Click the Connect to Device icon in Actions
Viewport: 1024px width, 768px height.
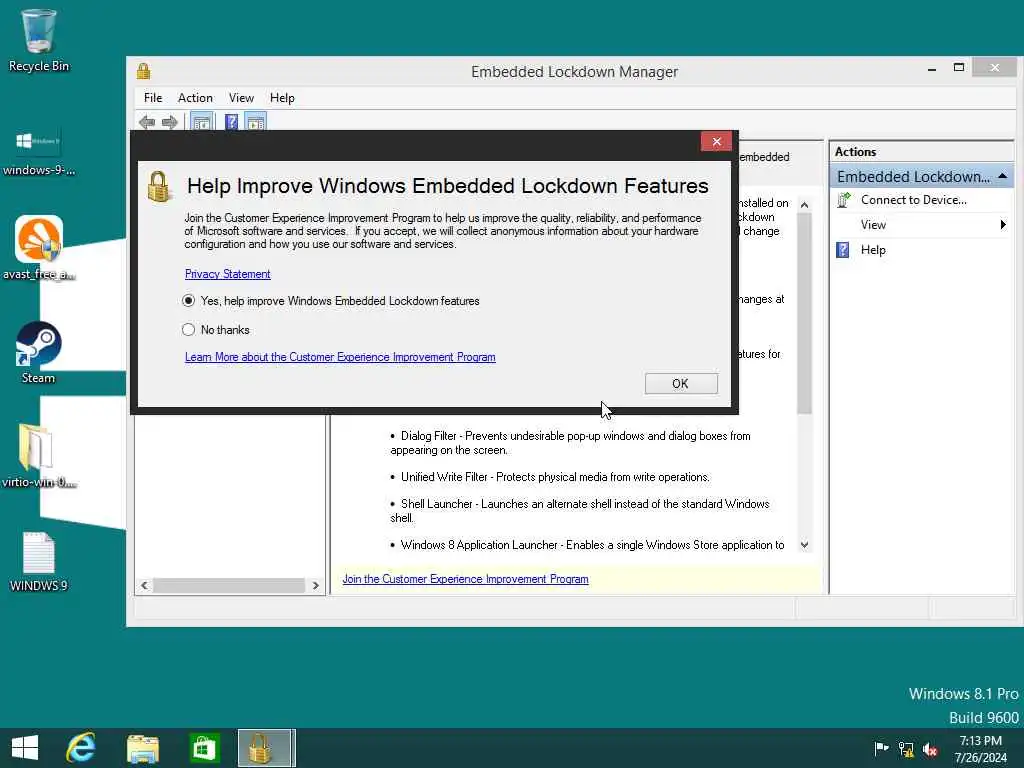pos(844,200)
